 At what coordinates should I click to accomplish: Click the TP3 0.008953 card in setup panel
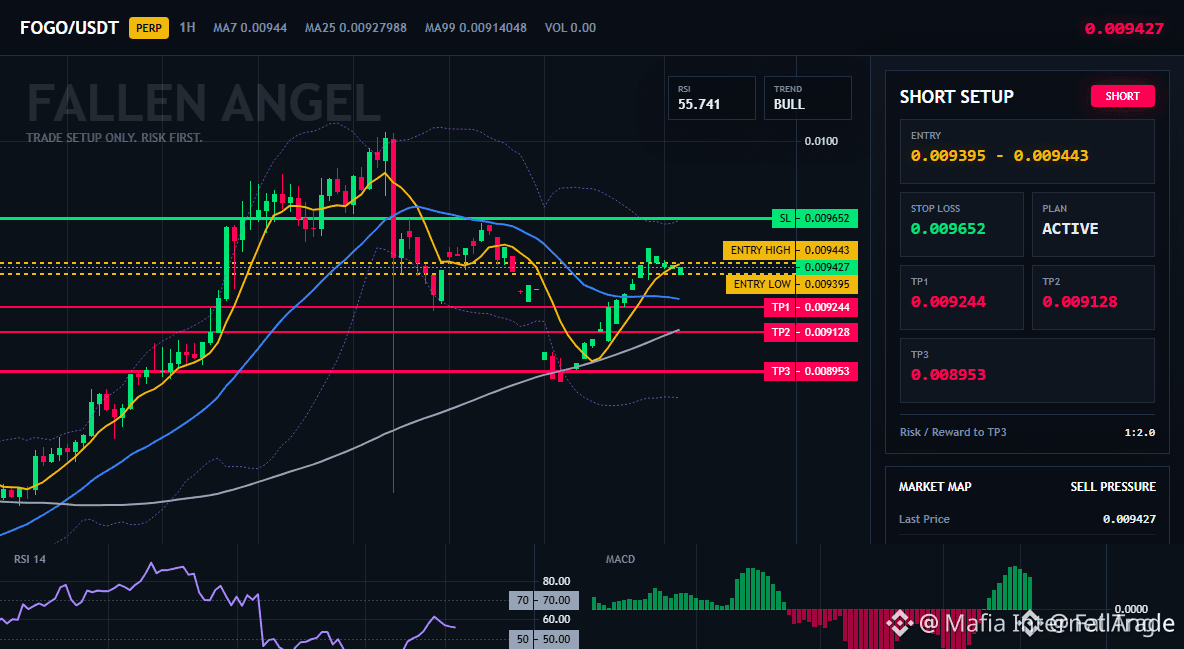(x=1027, y=370)
